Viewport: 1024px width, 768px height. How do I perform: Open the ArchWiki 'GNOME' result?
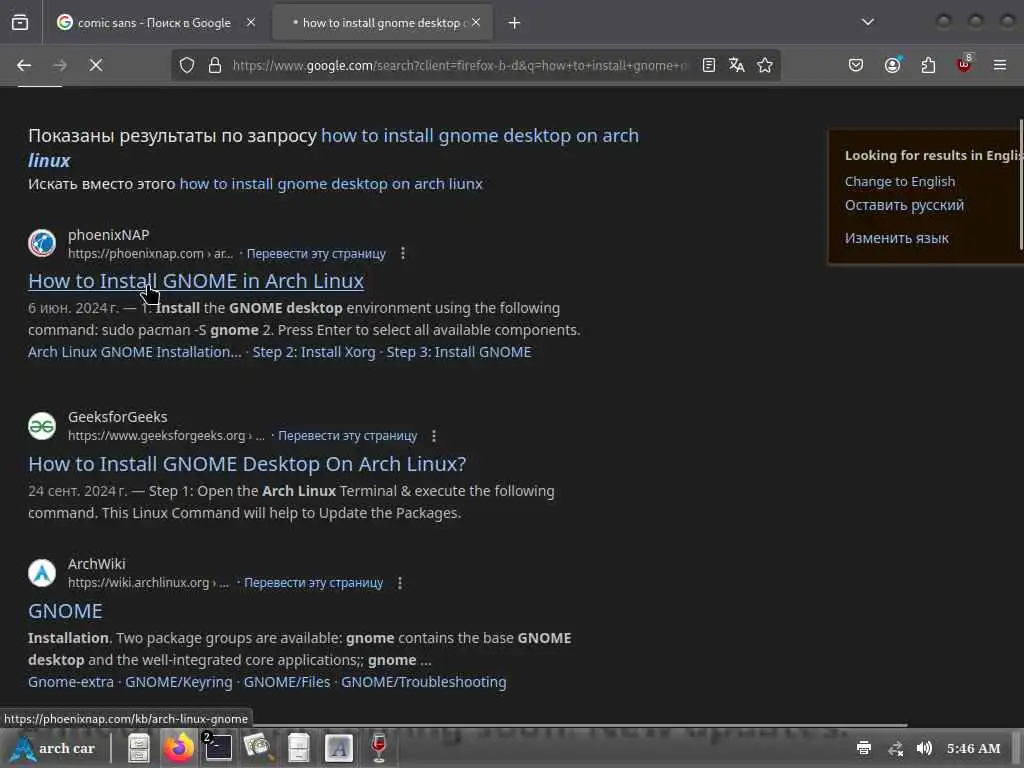pos(65,611)
